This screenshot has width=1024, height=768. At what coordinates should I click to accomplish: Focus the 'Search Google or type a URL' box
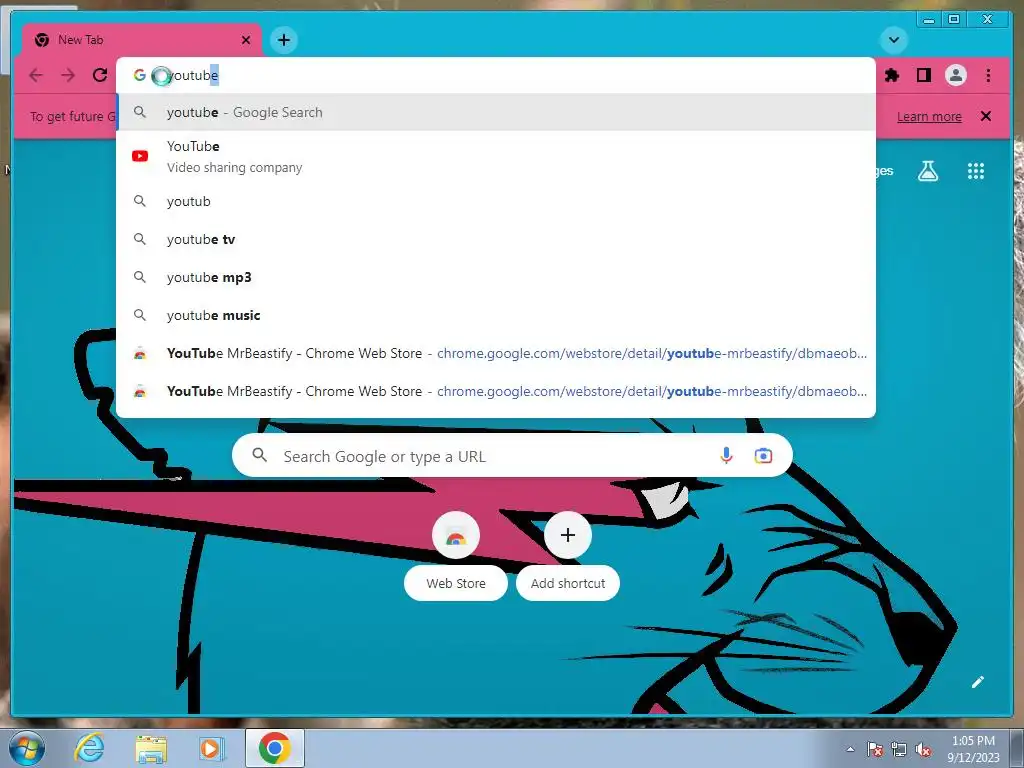pyautogui.click(x=512, y=456)
